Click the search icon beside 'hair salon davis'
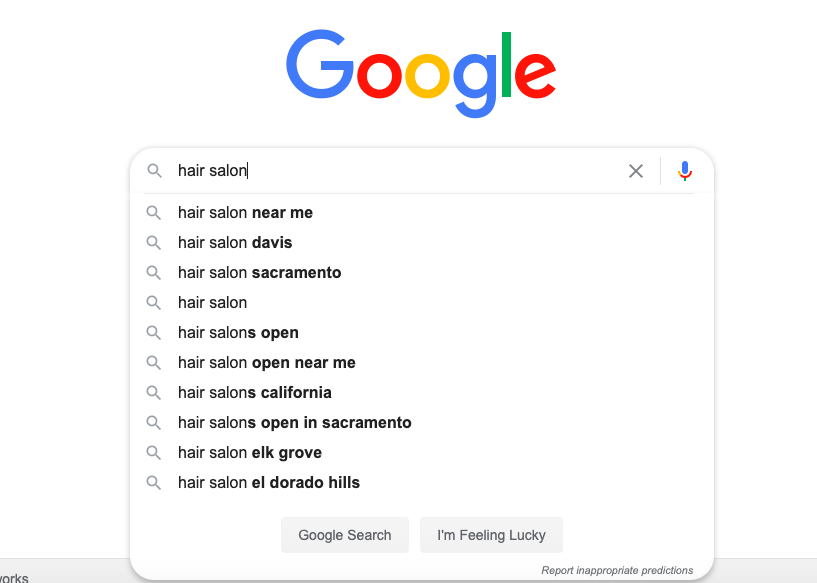The height and width of the screenshot is (583, 817). click(x=154, y=242)
